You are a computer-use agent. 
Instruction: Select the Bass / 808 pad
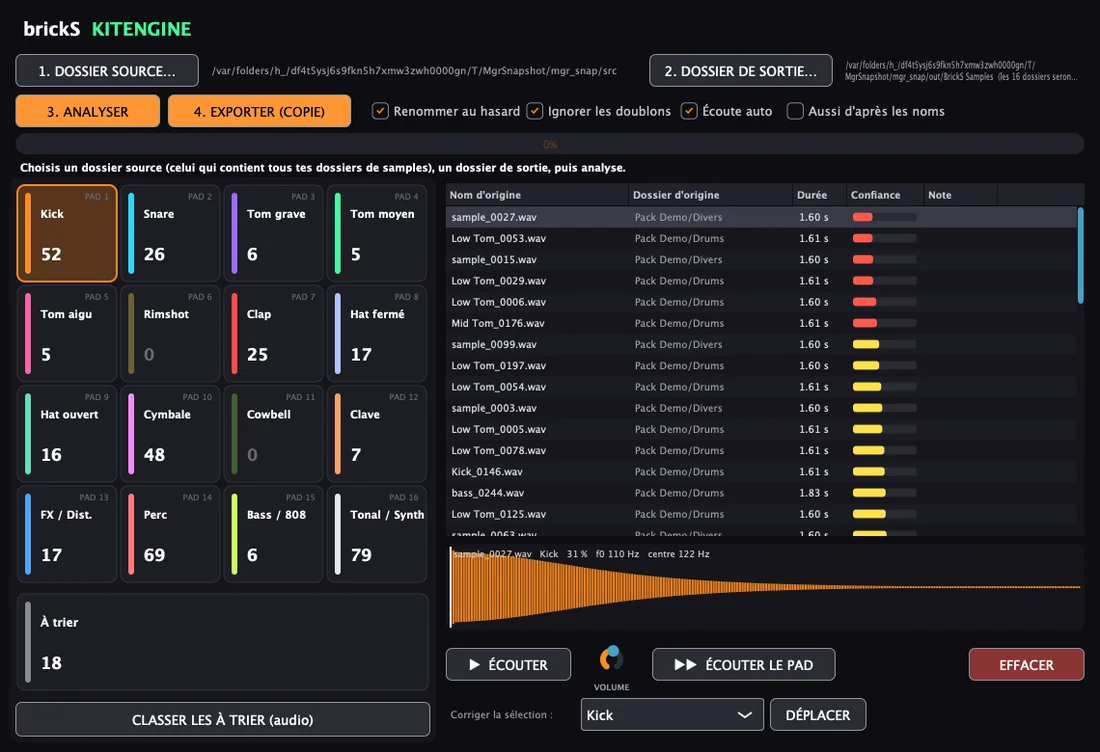[x=274, y=535]
